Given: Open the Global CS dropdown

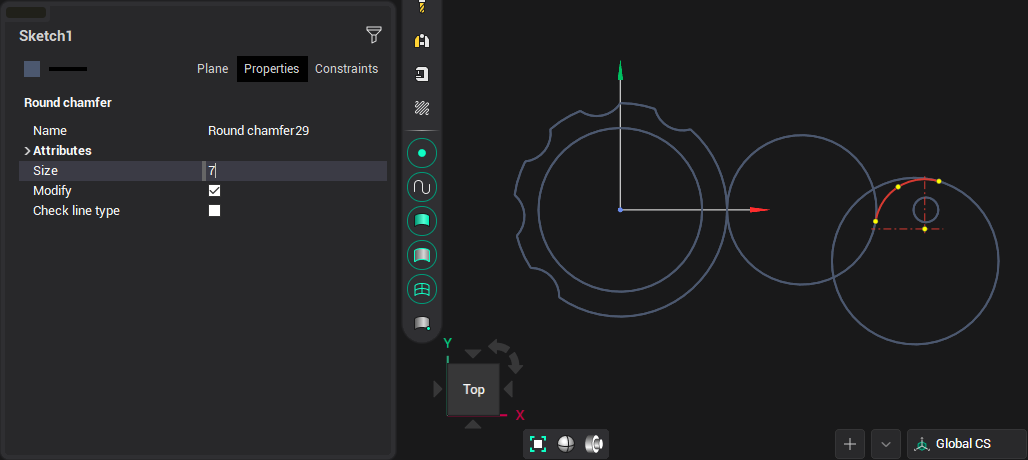Looking at the screenshot, I should pos(965,444).
